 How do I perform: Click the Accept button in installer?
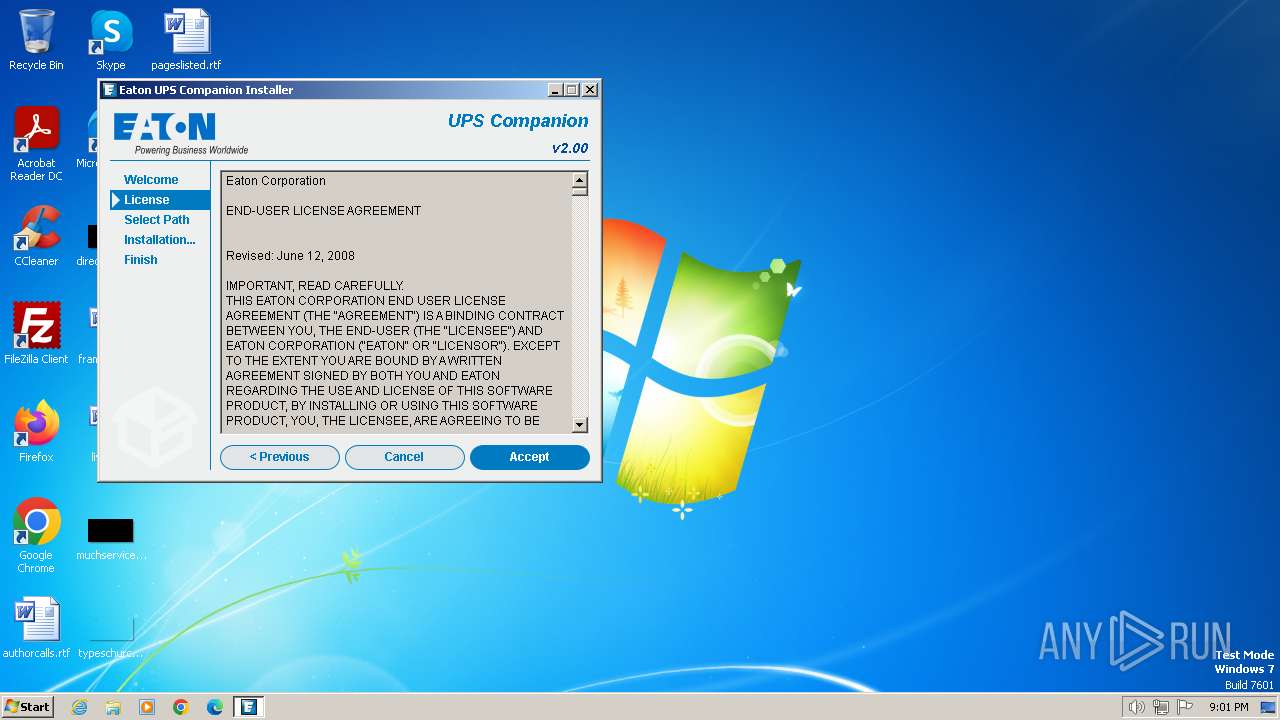529,457
